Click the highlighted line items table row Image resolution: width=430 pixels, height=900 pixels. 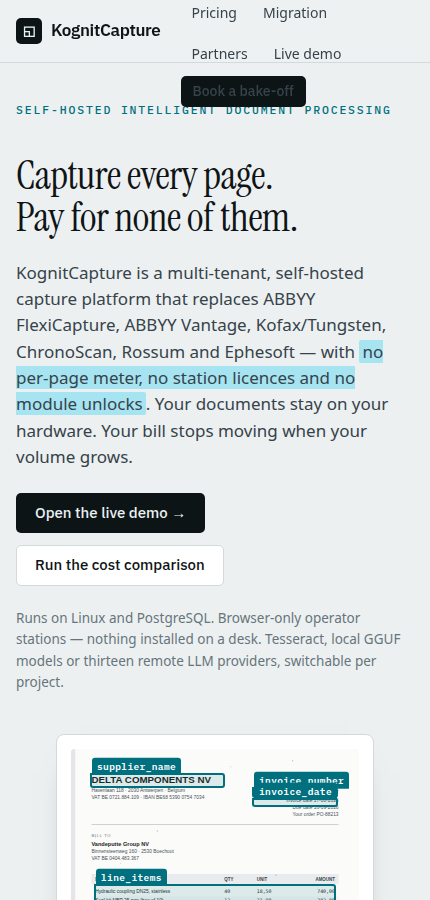coord(215,893)
